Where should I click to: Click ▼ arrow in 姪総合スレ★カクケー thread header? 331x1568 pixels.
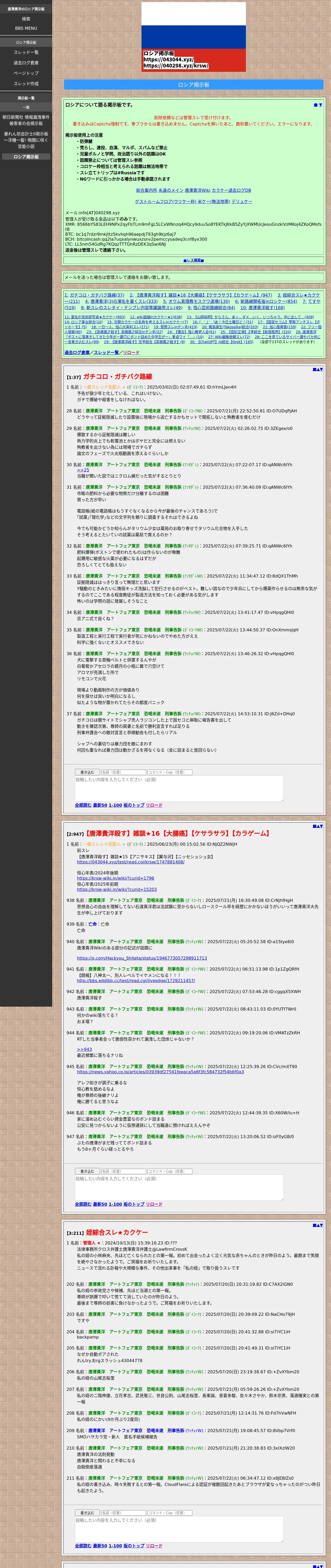321,1225
